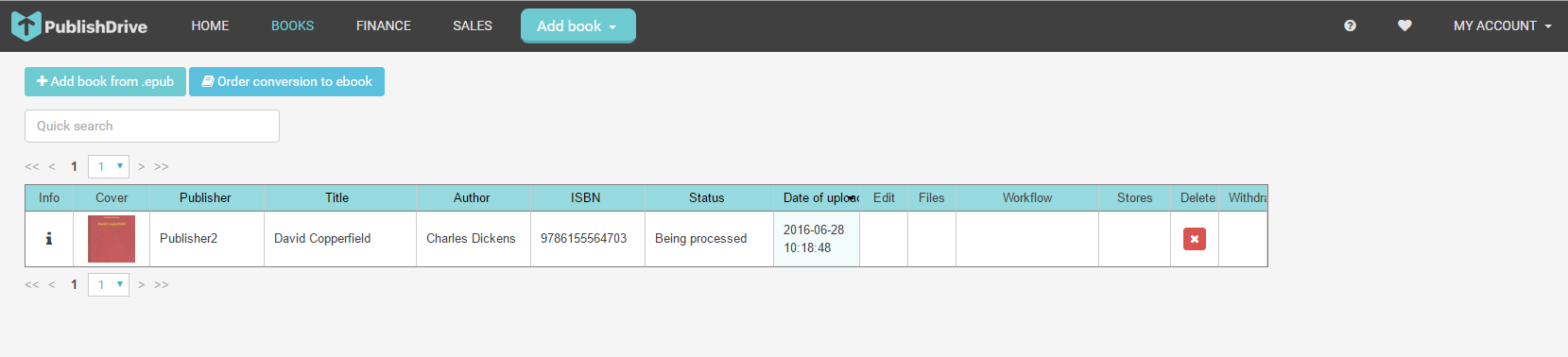This screenshot has width=1568, height=357.
Task: Switch to the SALES page
Action: coord(473,25)
